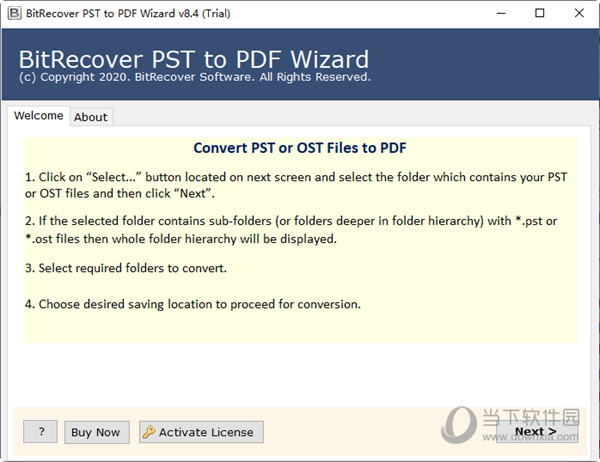Click the 'BitRecover PST to PDF Wizard' banner title
This screenshot has height=462, width=600.
coord(194,59)
